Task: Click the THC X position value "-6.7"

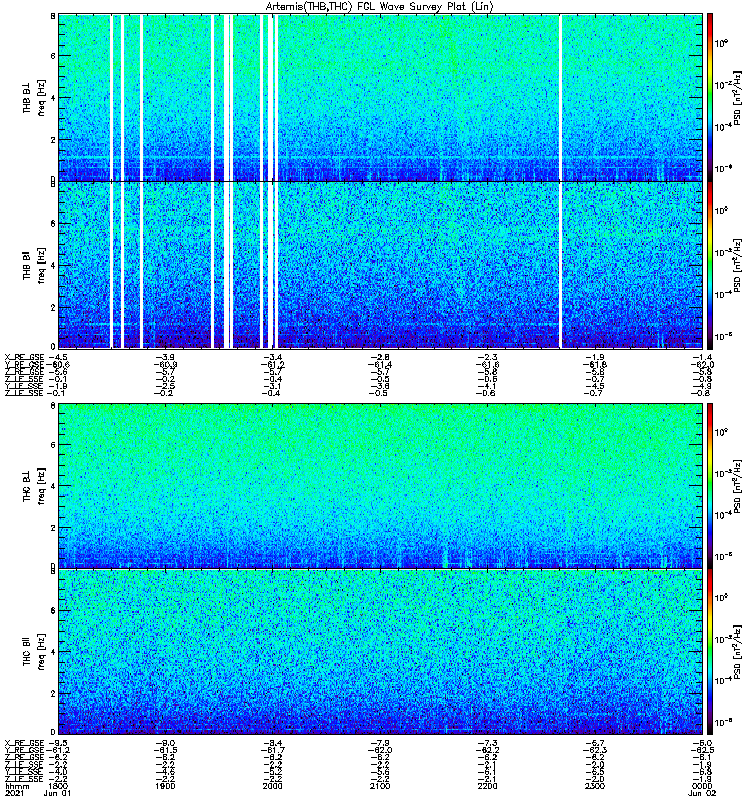Action: tap(594, 743)
